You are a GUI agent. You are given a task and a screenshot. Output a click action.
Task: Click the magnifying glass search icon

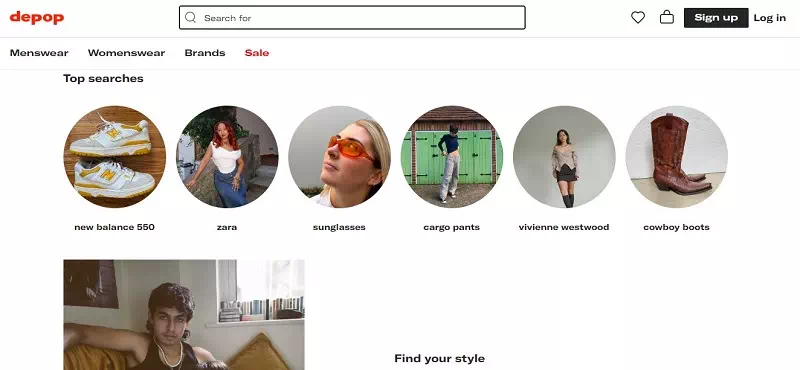click(x=190, y=18)
